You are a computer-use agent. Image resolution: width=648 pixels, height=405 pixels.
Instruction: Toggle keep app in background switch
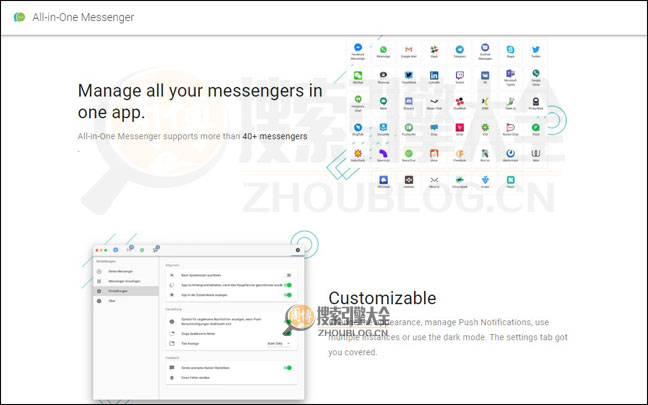pyautogui.click(x=288, y=285)
